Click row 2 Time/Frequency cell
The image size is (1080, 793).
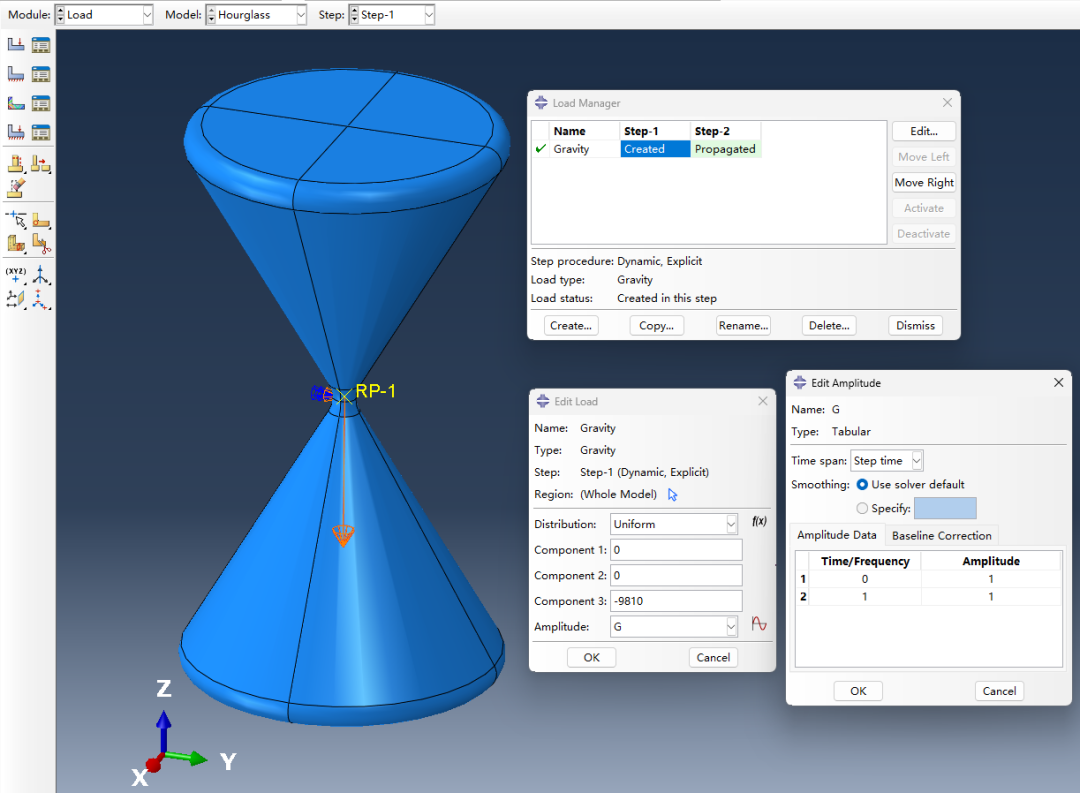pyautogui.click(x=865, y=597)
